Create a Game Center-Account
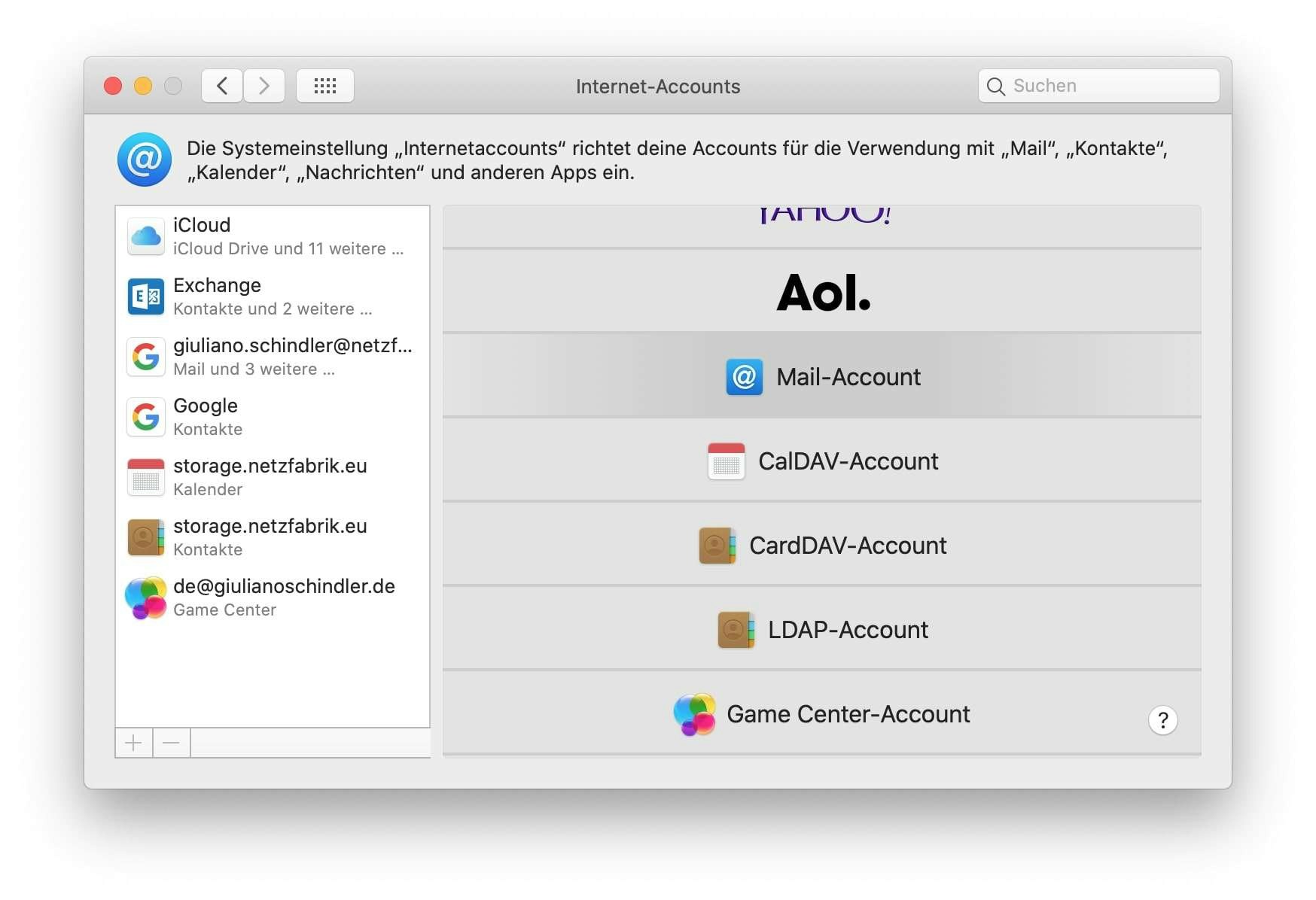The height and width of the screenshot is (900, 1316). pyautogui.click(x=822, y=714)
